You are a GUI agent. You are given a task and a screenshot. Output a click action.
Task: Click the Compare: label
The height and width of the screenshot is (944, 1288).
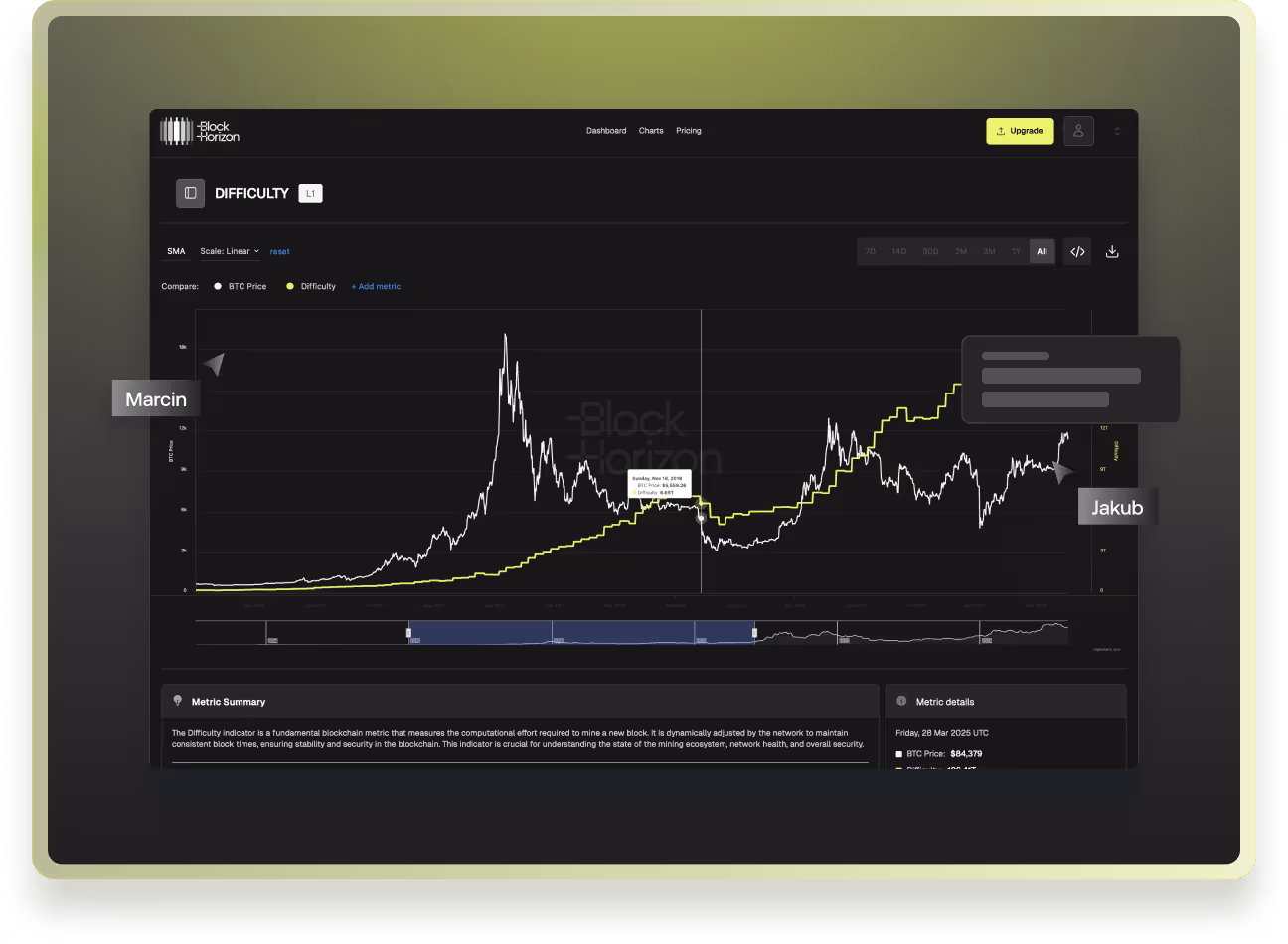tap(180, 286)
